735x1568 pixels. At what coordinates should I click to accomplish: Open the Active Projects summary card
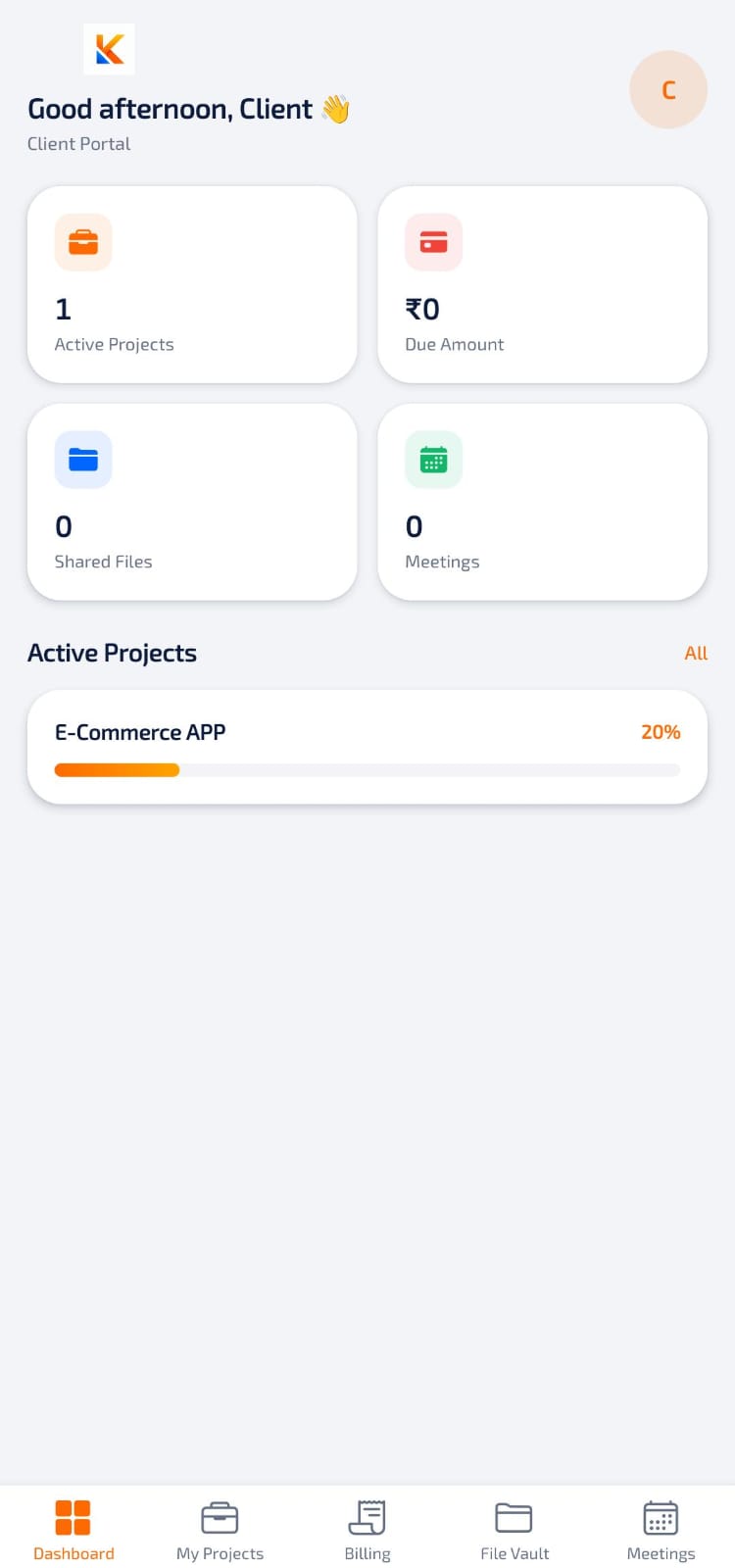[192, 284]
